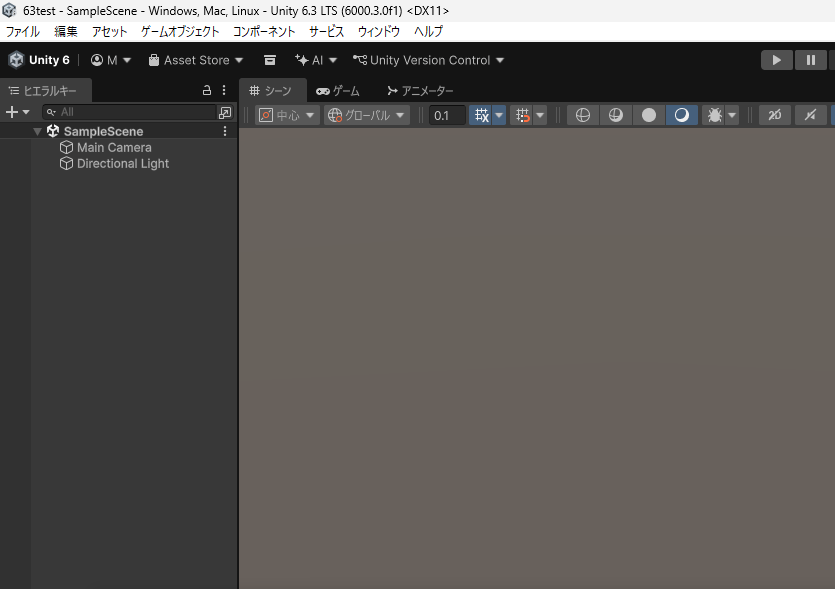Open the Package Manager box icon

coord(270,60)
